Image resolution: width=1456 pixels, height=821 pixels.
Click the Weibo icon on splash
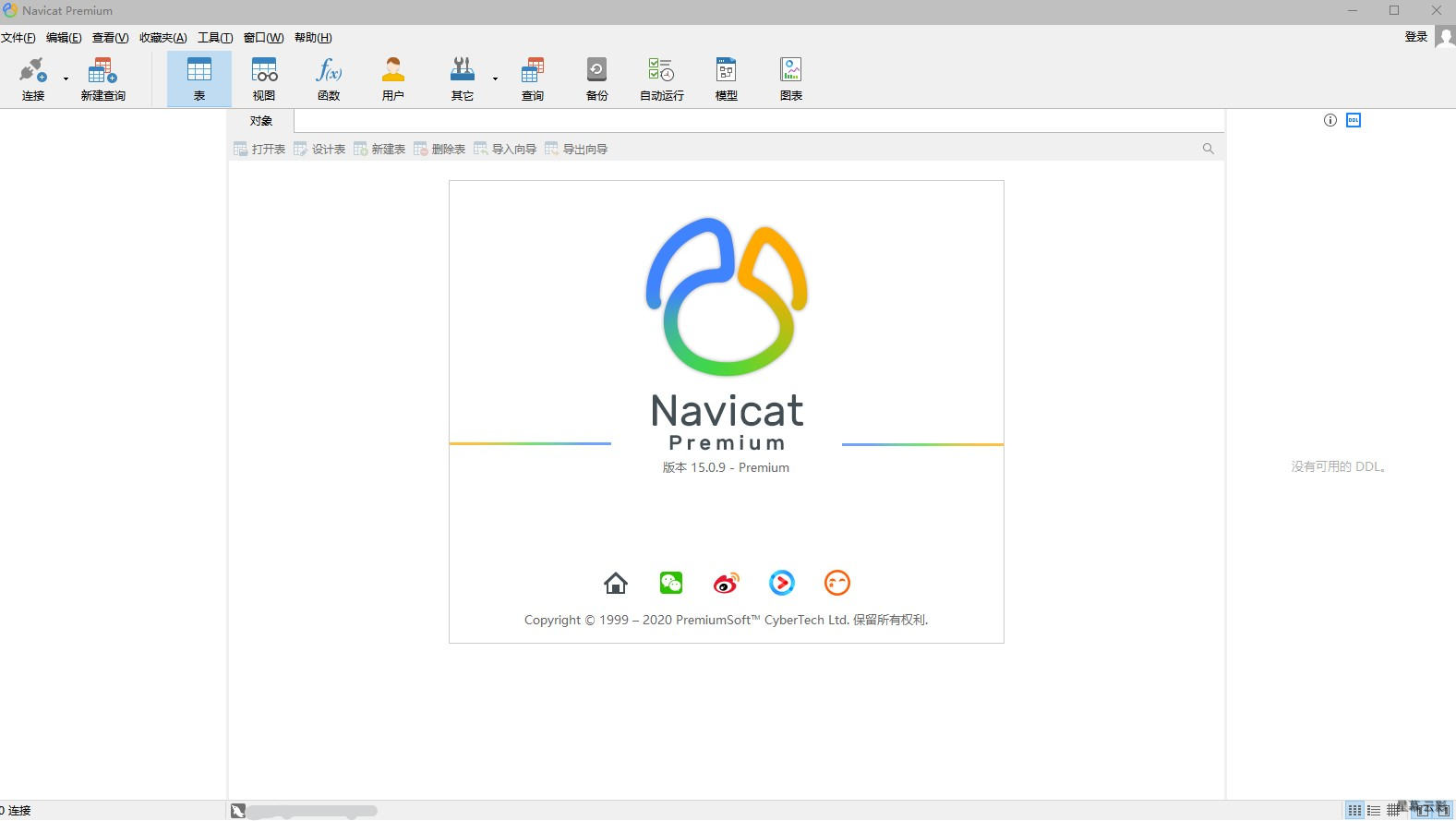click(727, 583)
